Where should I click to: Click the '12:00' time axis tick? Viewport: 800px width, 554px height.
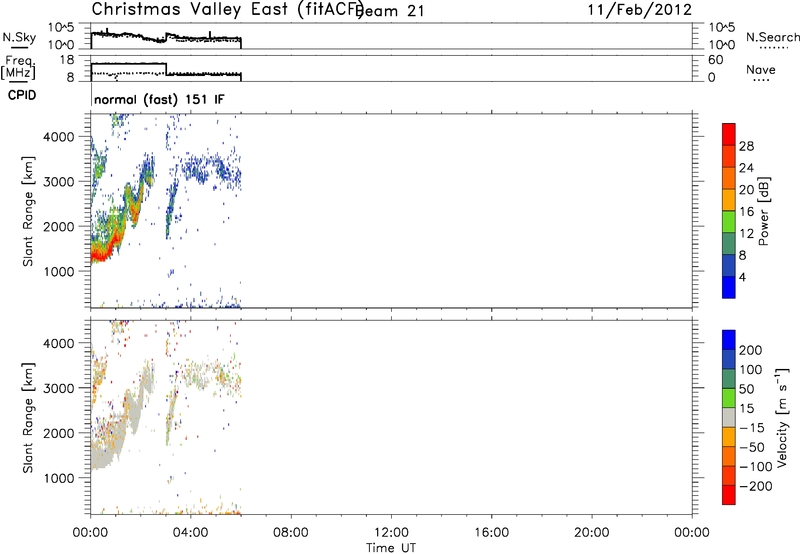tap(391, 533)
